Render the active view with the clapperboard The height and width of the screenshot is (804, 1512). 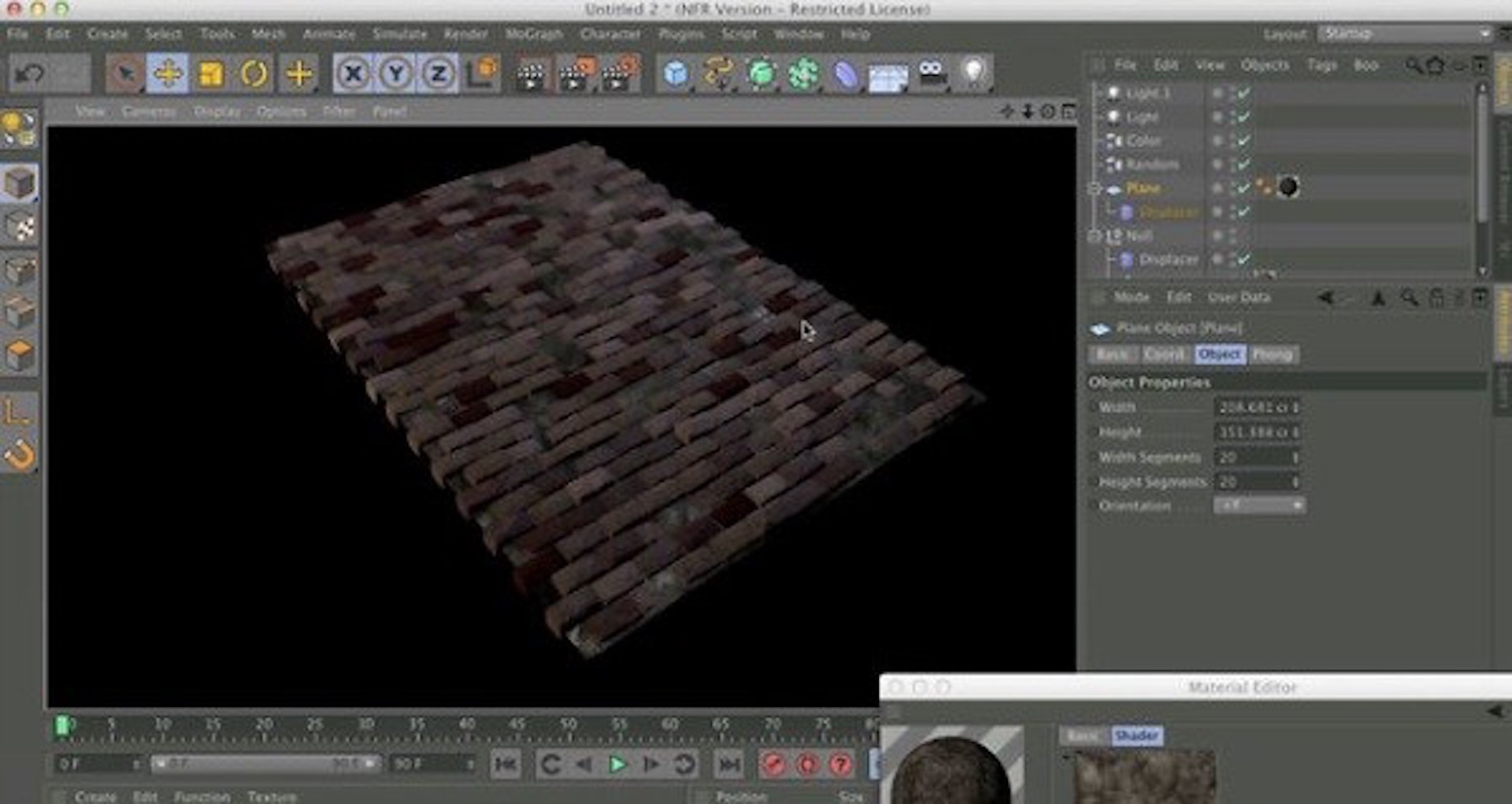pyautogui.click(x=532, y=75)
